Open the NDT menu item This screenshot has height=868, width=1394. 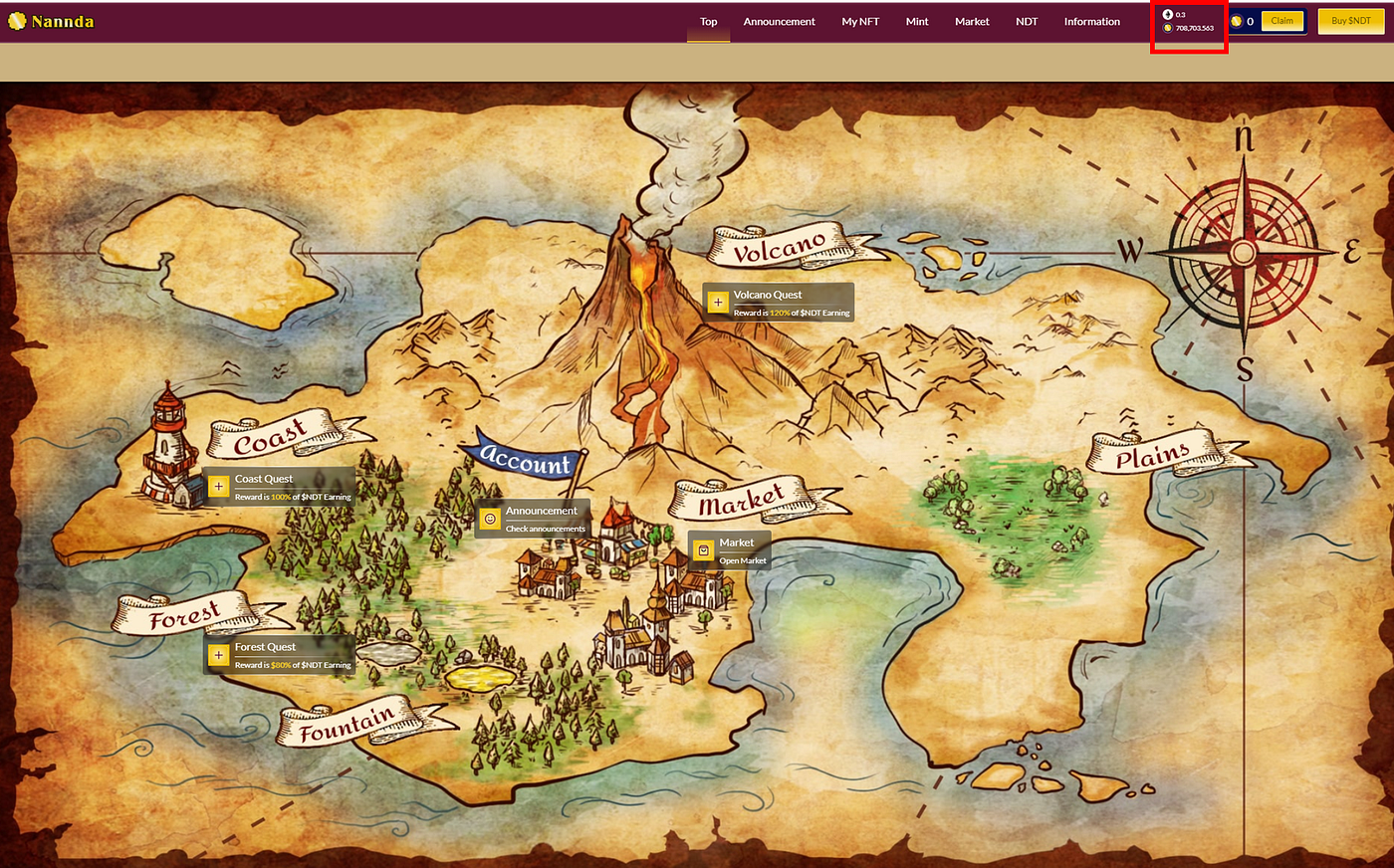pos(1027,21)
